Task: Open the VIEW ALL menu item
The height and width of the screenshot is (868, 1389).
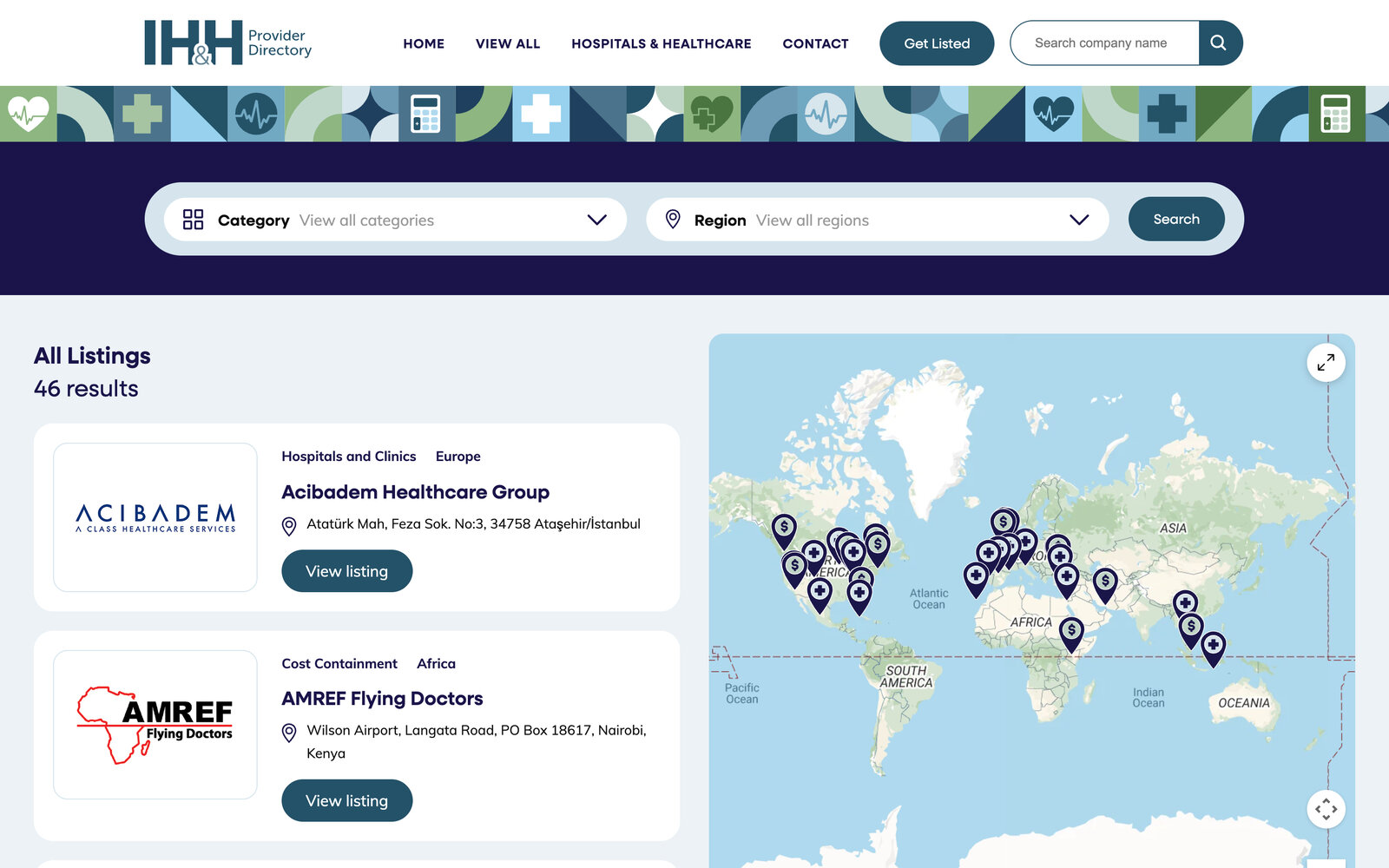Action: 508,43
